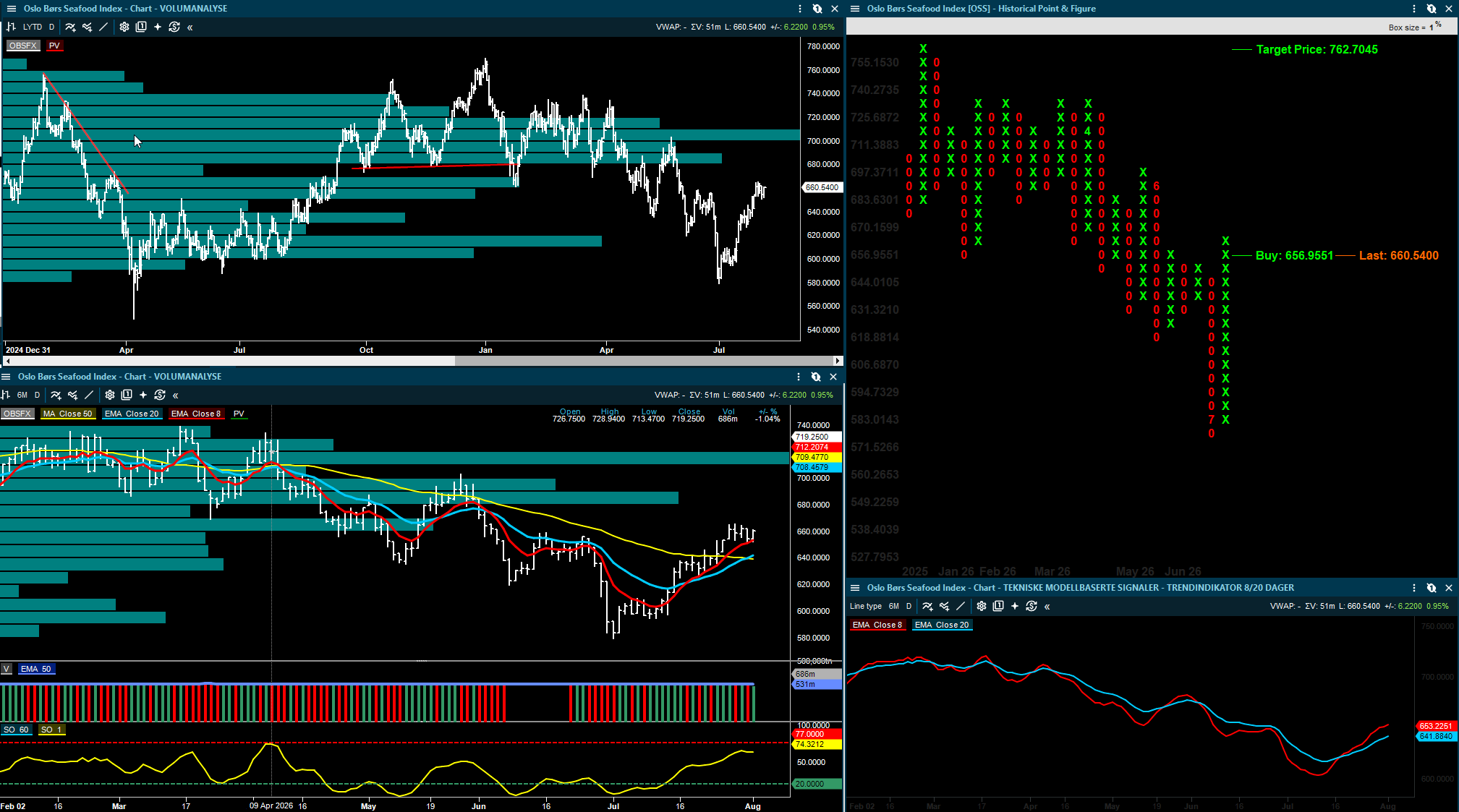Open hamburger menu of the top-left chart window
This screenshot has height=812, width=1459.
point(12,9)
